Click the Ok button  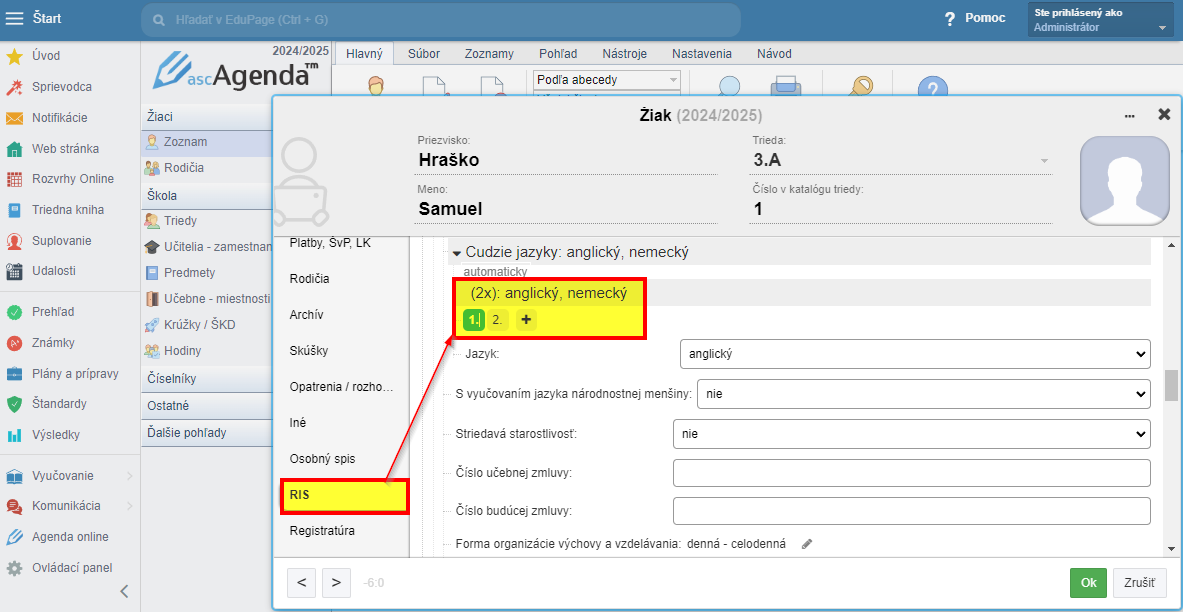pos(1088,583)
